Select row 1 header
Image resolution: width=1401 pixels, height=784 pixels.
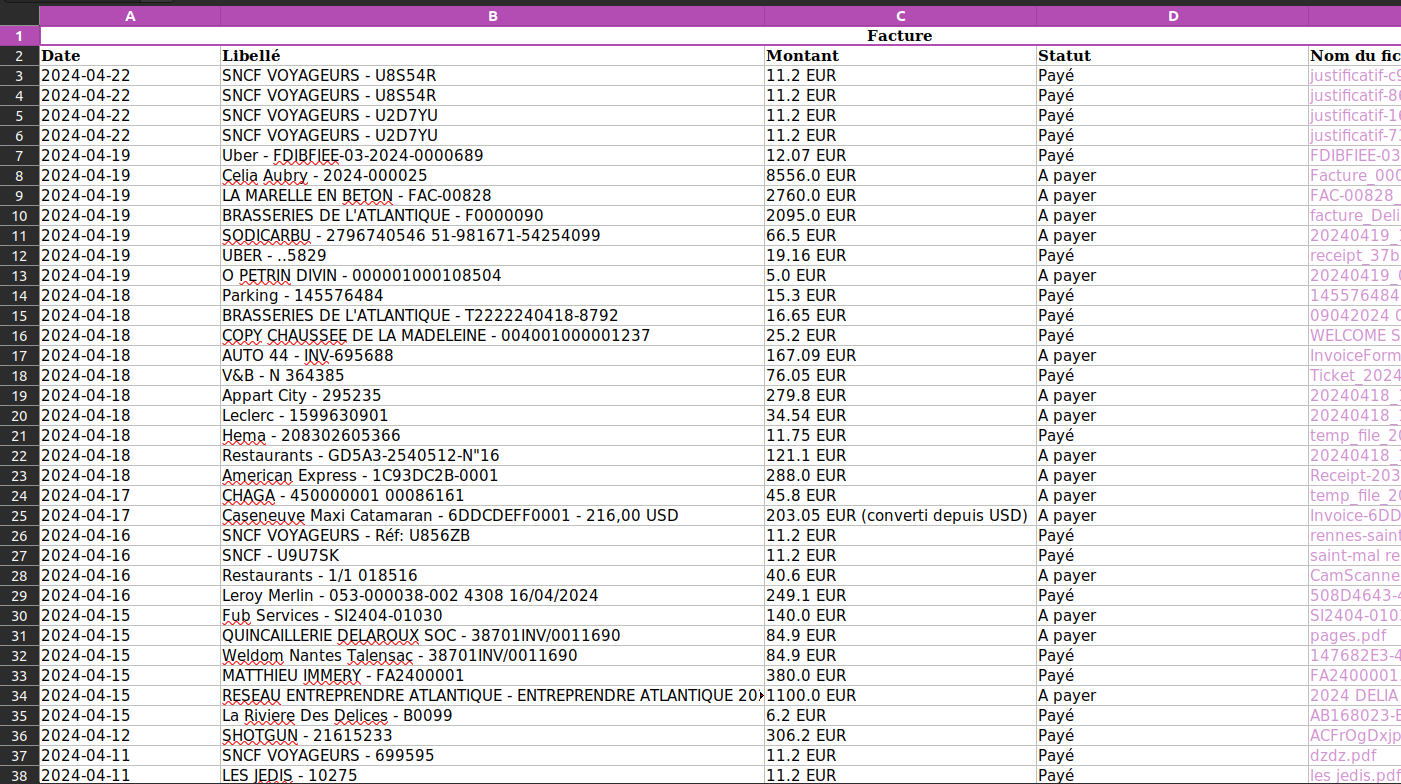pyautogui.click(x=19, y=36)
